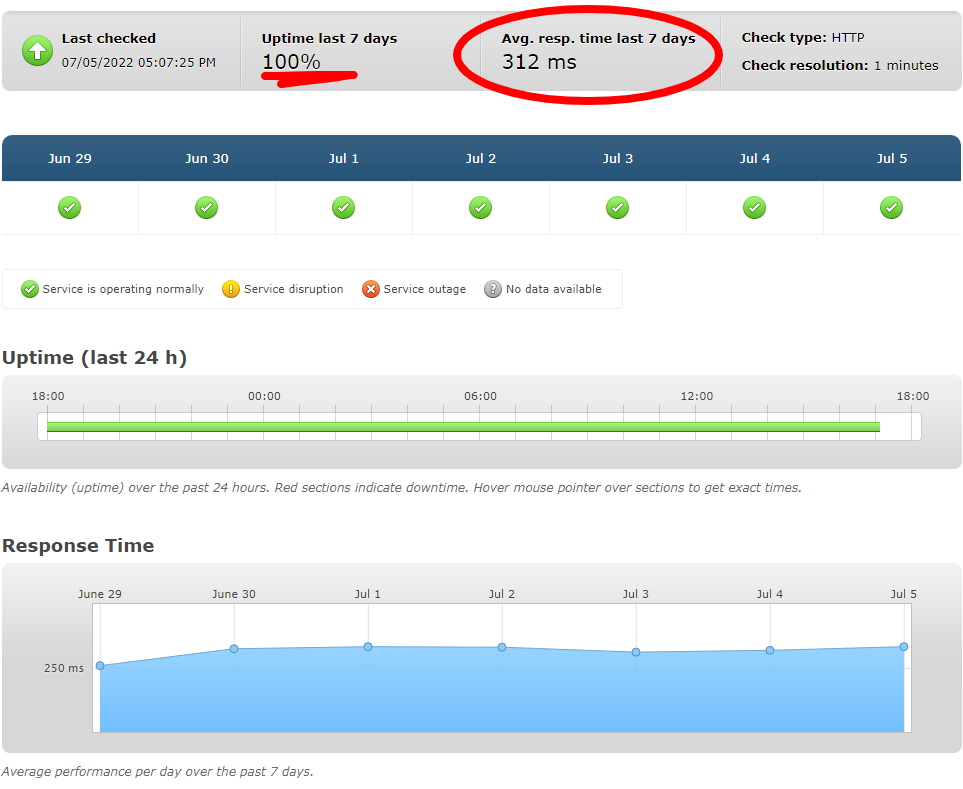Click 'Service is operating normally' legend text

tap(123, 289)
